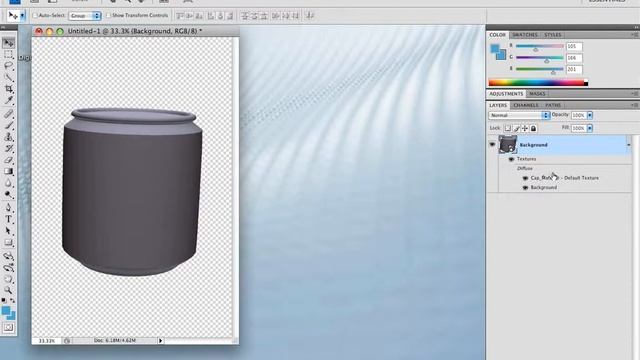Select the History Brush tool

point(8,148)
